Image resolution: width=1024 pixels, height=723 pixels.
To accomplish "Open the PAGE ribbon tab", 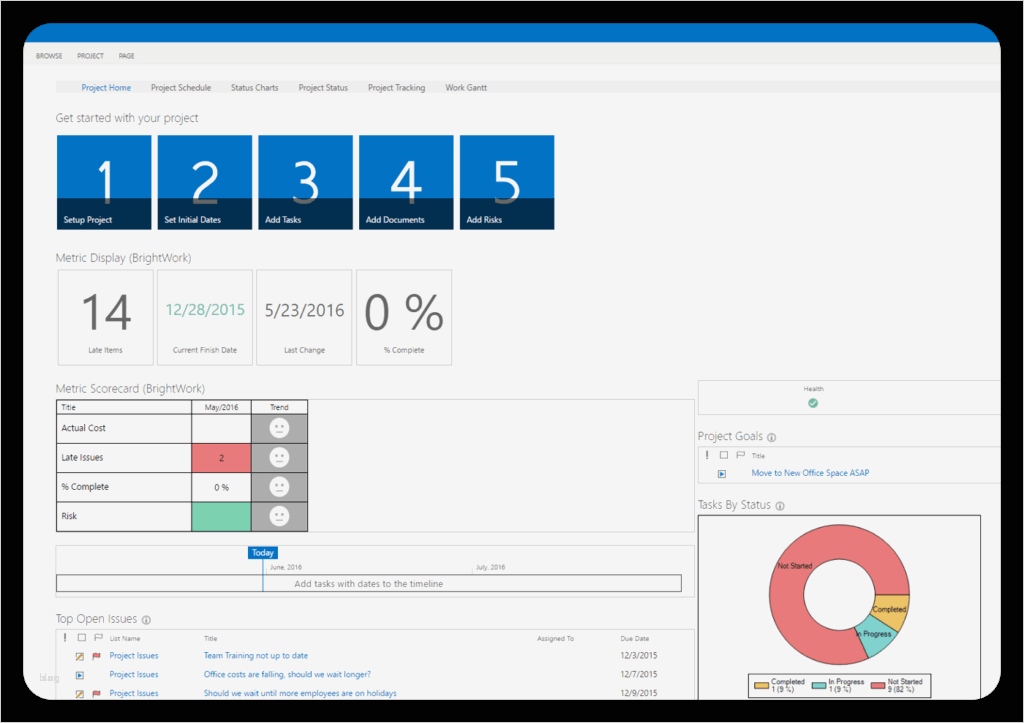I will 127,56.
